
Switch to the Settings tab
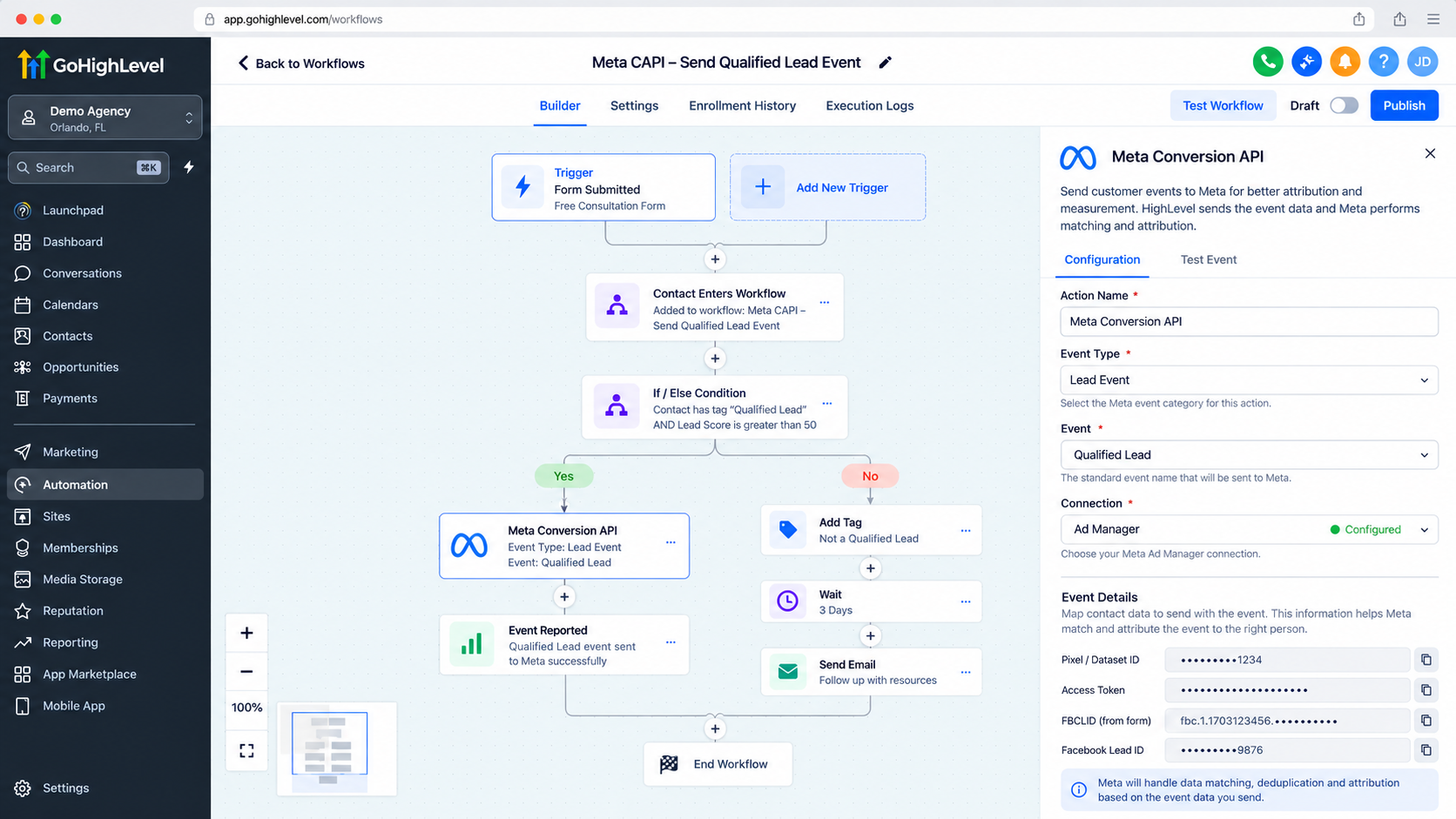click(634, 105)
